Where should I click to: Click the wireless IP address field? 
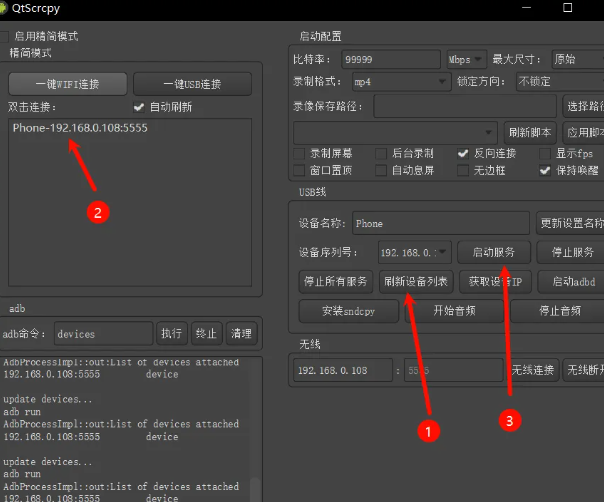click(x=344, y=370)
